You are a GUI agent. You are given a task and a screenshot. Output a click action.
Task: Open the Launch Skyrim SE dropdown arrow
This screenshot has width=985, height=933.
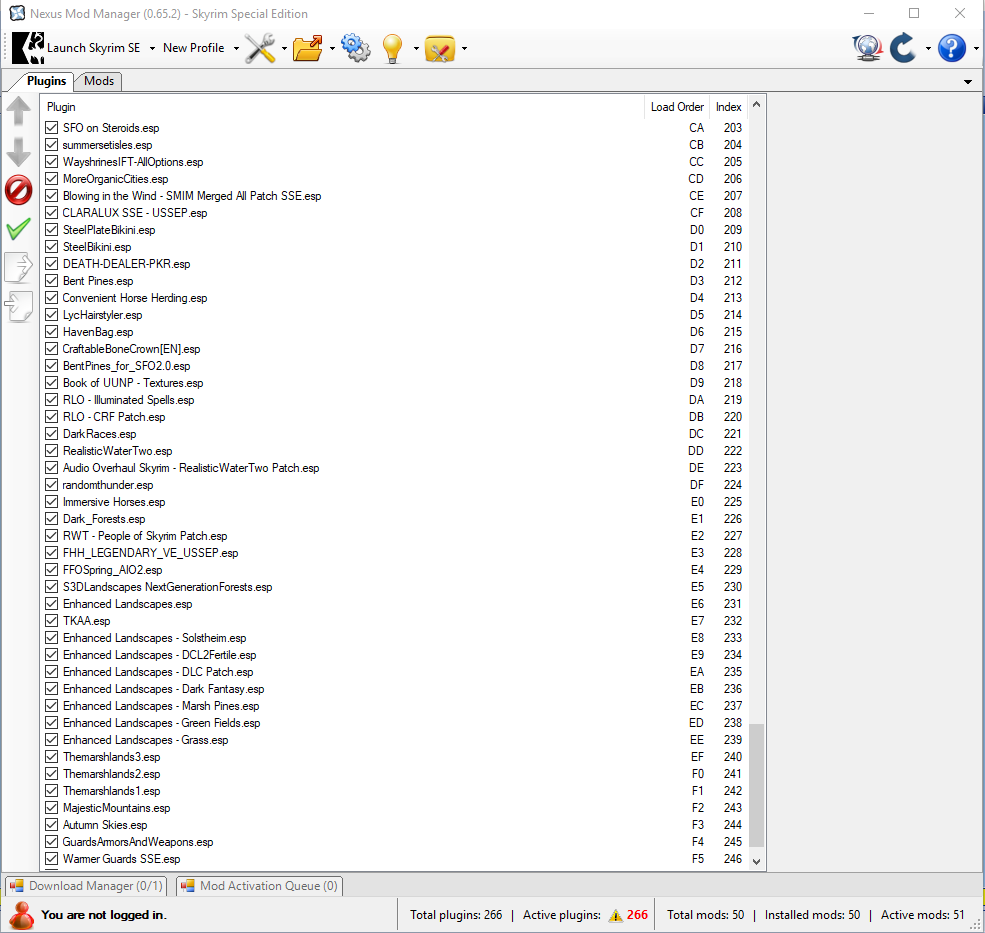tap(151, 48)
